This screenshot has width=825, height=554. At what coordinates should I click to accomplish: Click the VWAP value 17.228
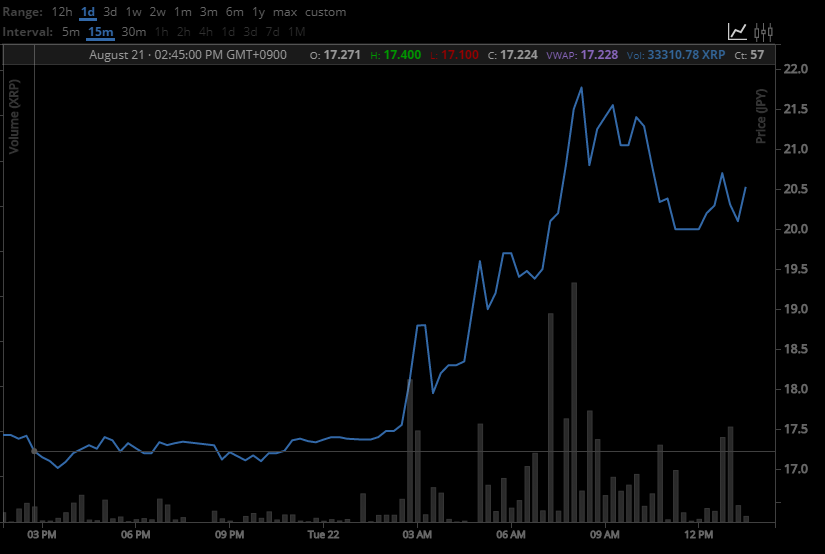coord(599,55)
